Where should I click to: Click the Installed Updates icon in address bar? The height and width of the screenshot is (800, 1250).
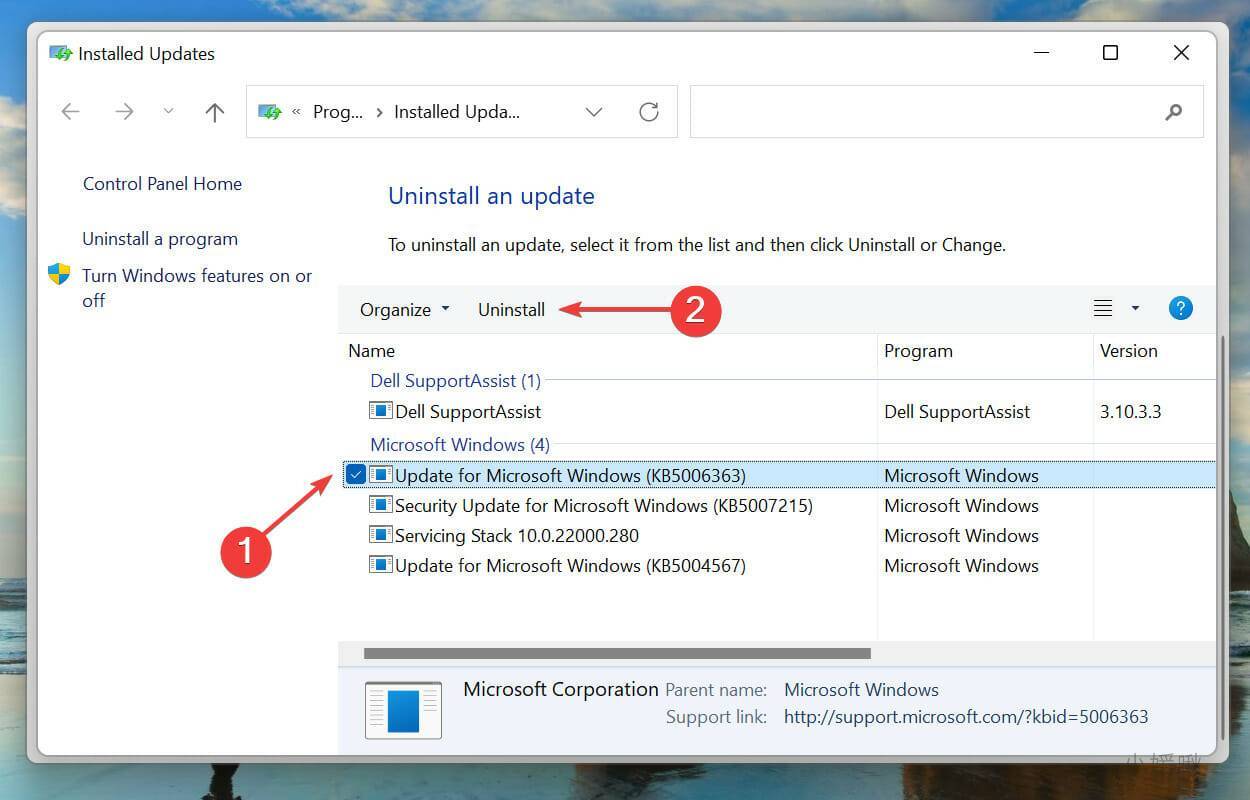(268, 112)
